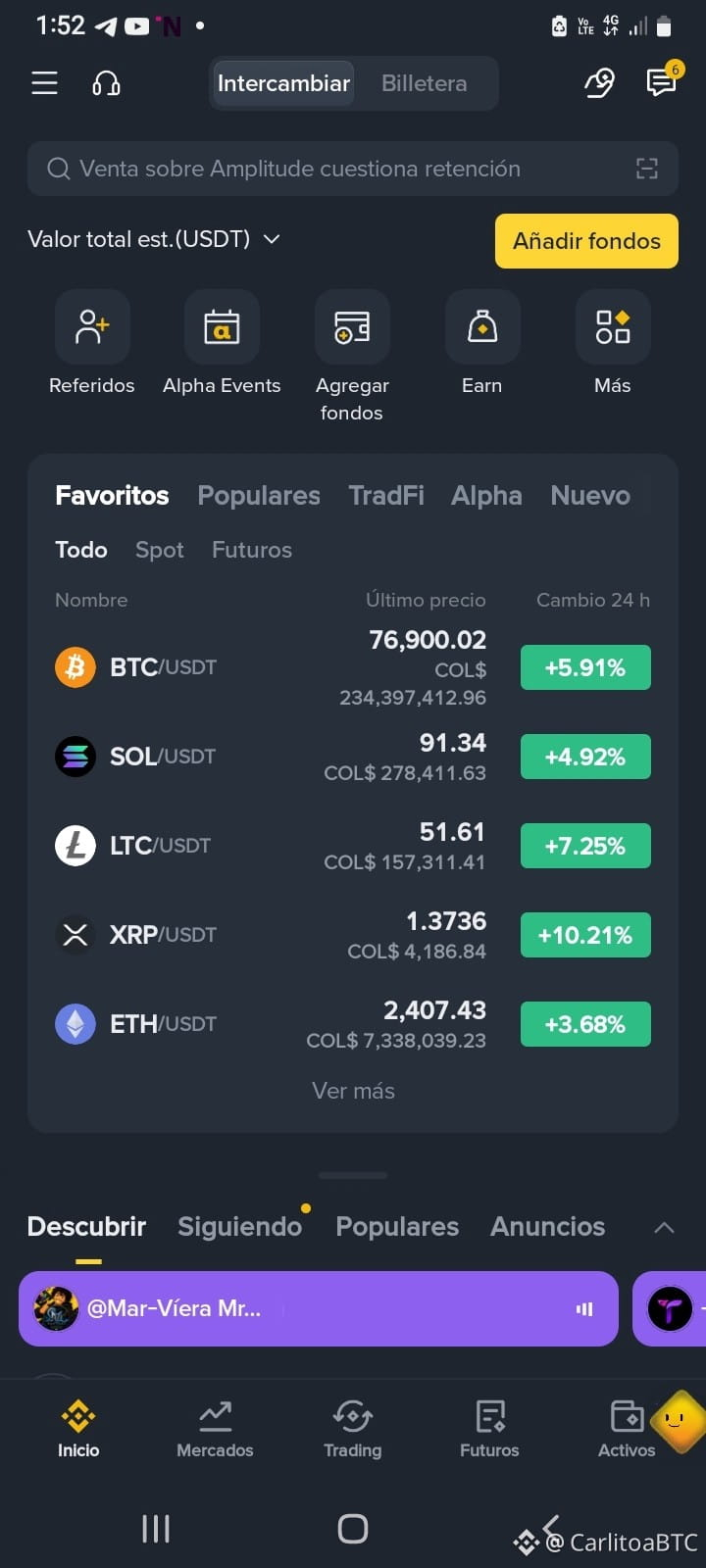The image size is (706, 1568).
Task: Switch to Billetera mode toggle
Action: click(x=425, y=83)
